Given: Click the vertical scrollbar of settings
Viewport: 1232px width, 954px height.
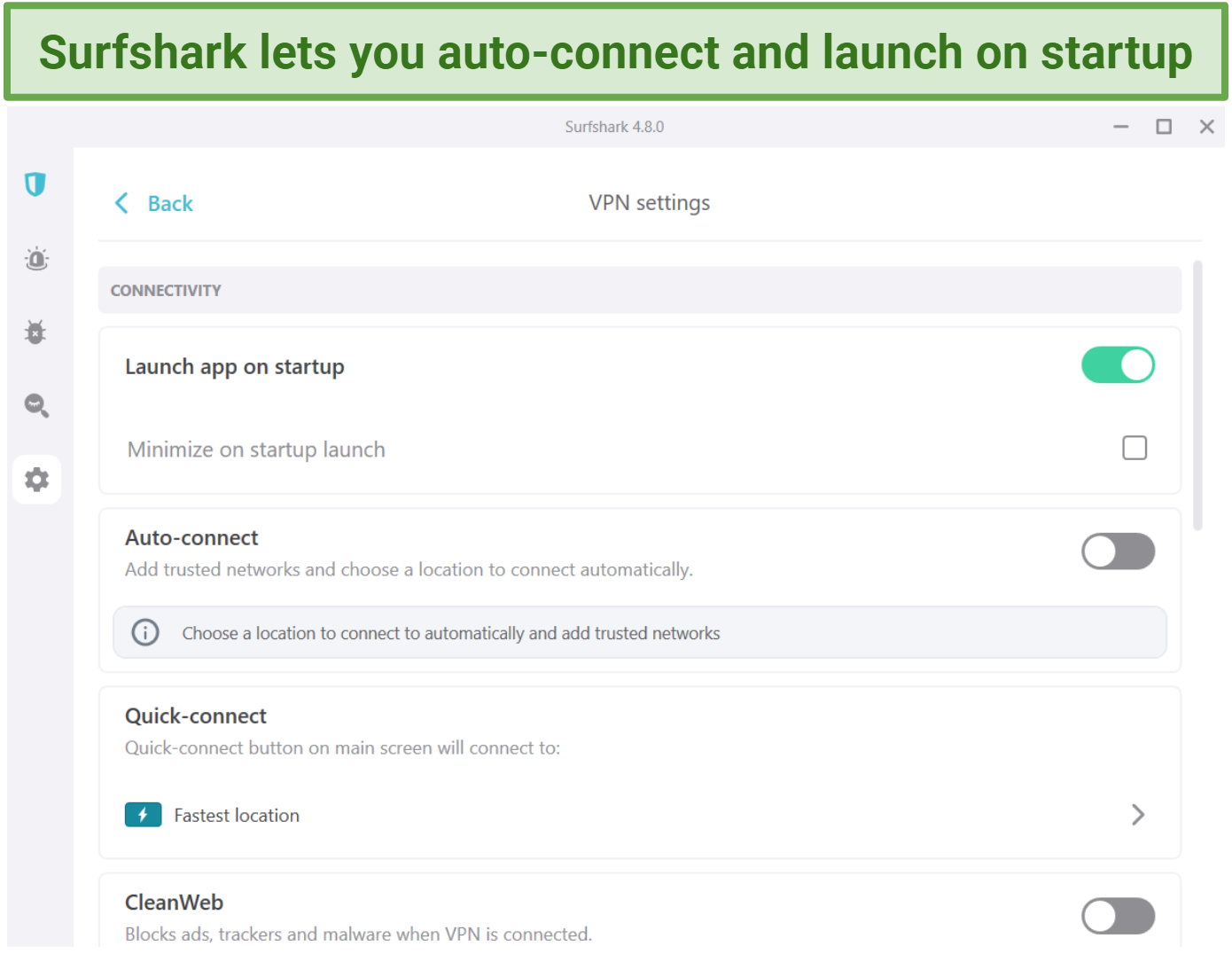Looking at the screenshot, I should [1197, 395].
